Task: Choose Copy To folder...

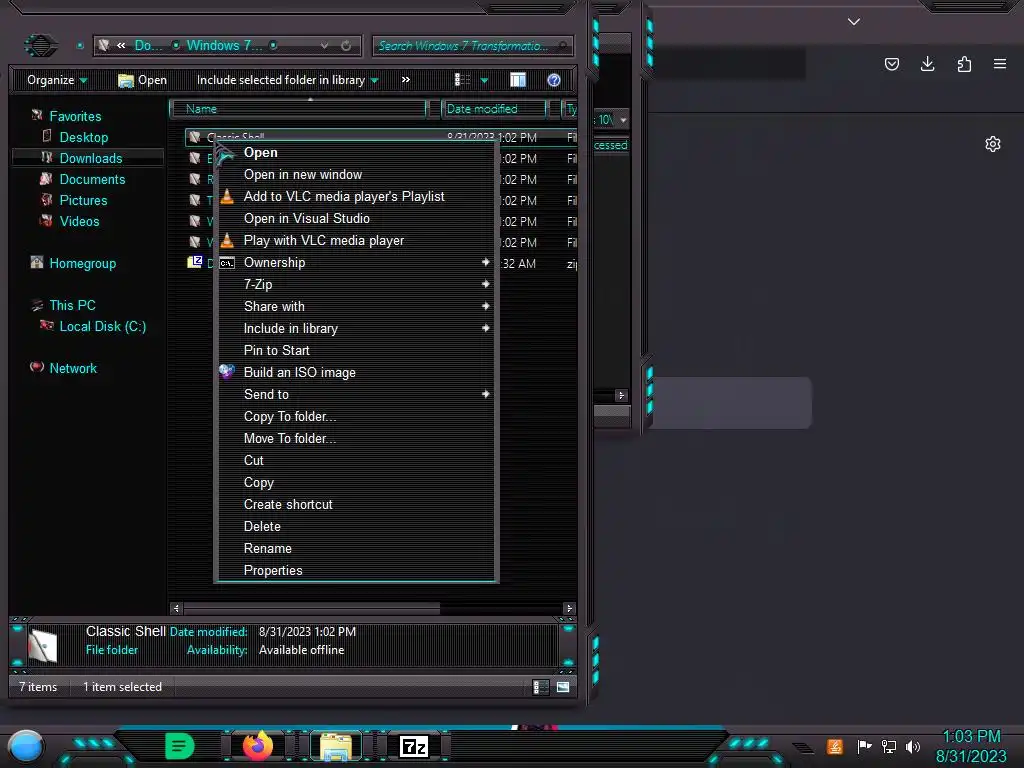Action: (356, 416)
